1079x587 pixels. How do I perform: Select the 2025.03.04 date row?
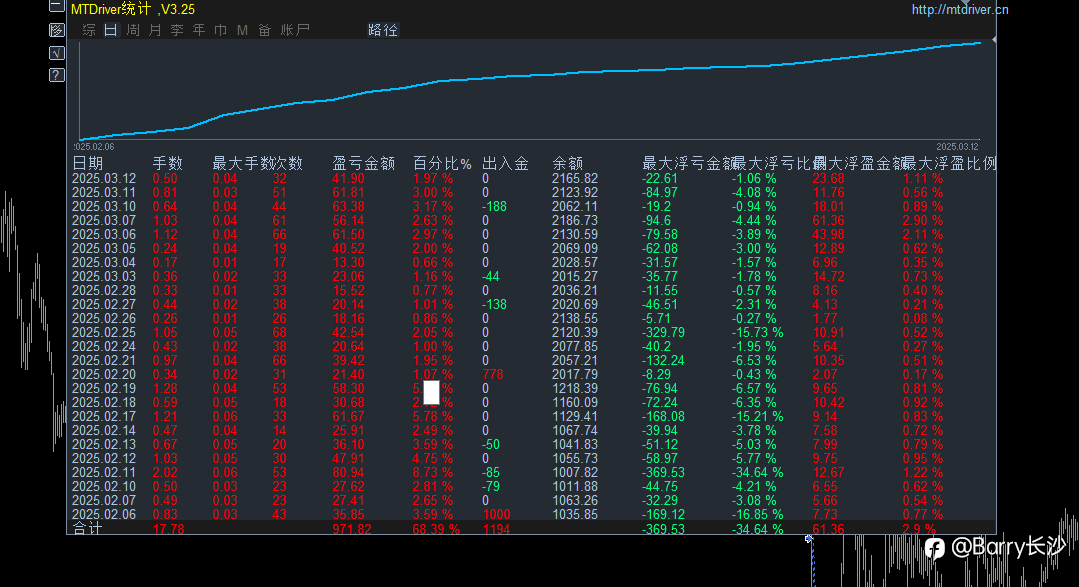(104, 262)
